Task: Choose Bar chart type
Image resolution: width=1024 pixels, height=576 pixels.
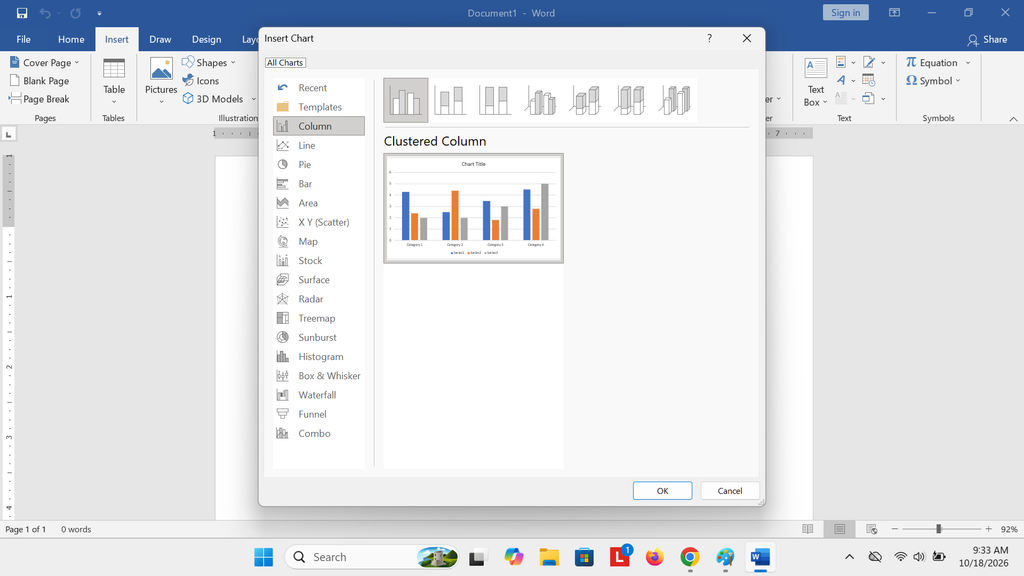Action: (319, 184)
